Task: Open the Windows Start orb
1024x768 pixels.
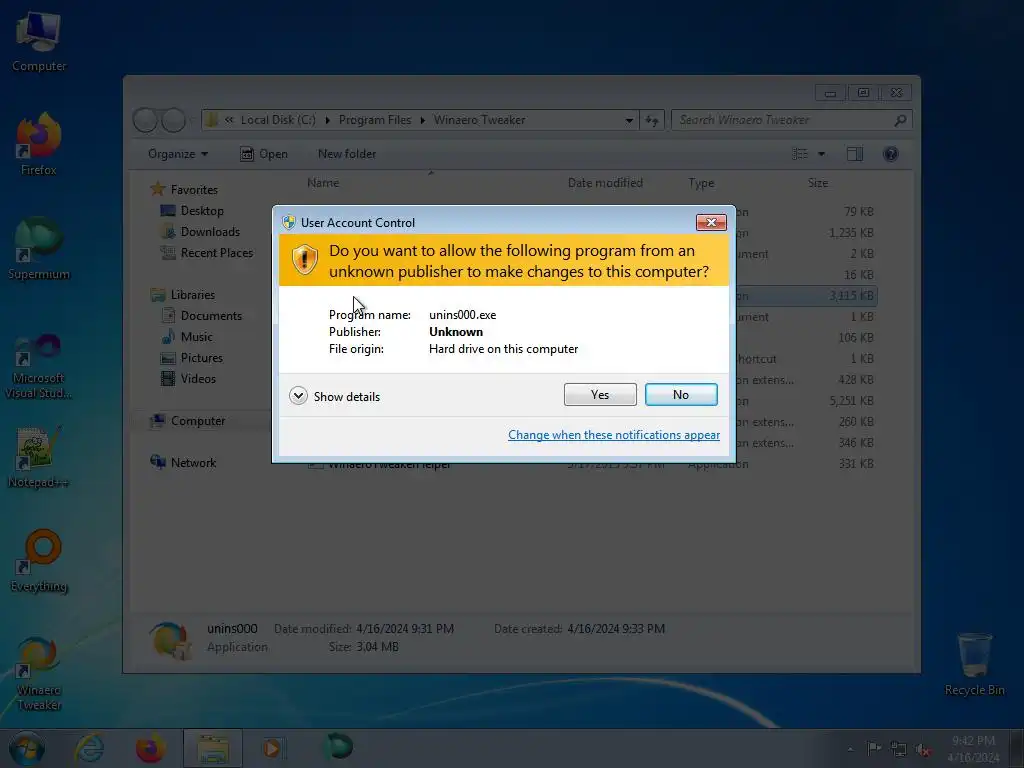Action: click(27, 748)
